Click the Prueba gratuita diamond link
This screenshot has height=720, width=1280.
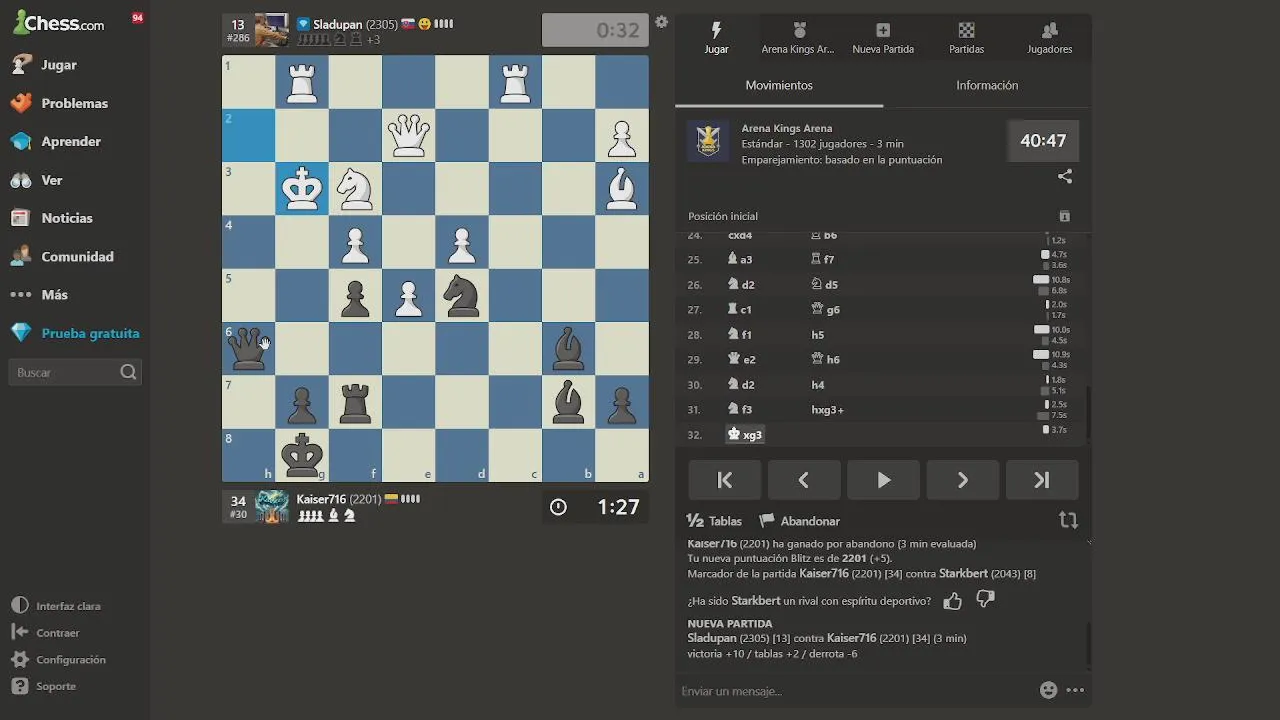point(90,333)
